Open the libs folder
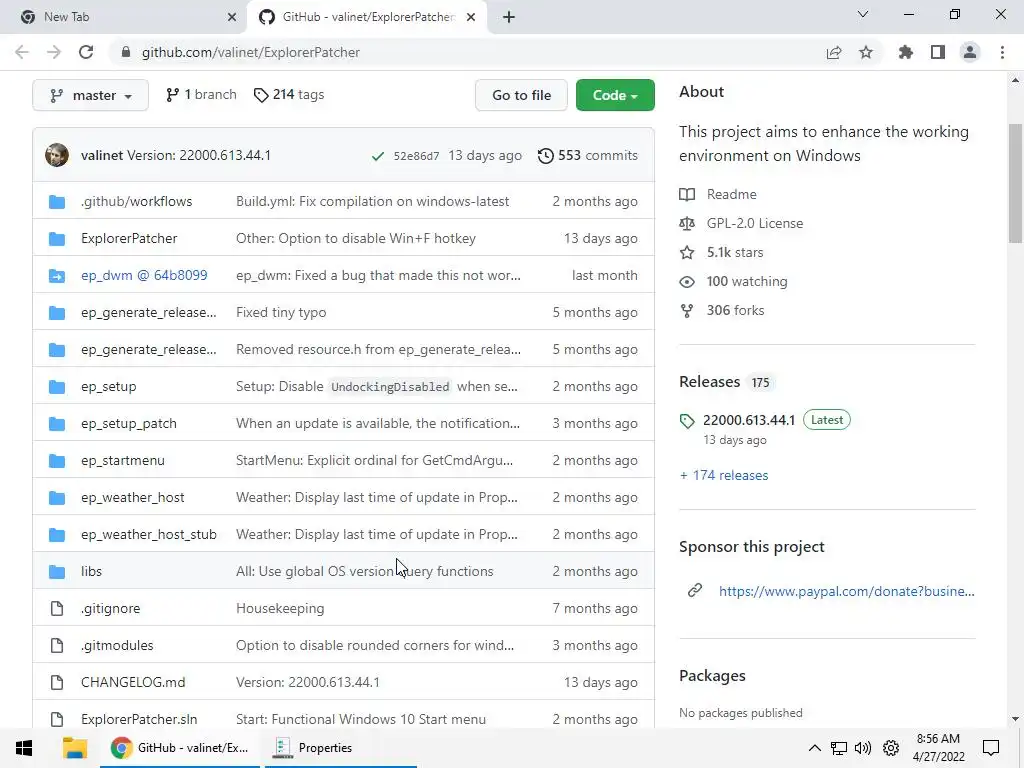1024x768 pixels. [91, 571]
